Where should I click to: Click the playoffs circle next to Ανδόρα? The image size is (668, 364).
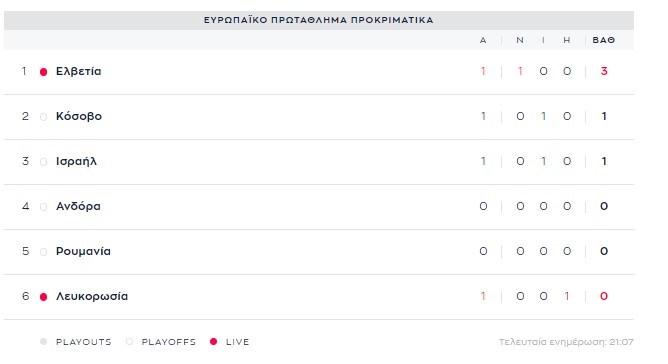click(x=43, y=207)
